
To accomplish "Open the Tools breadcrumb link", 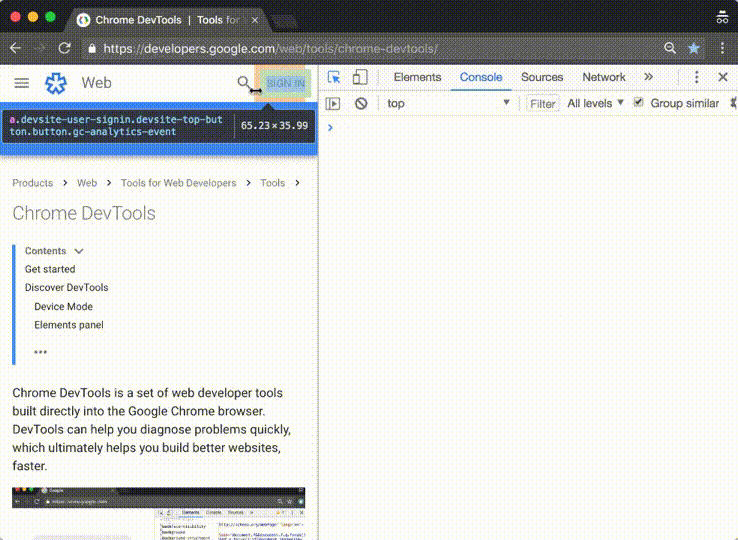I will [x=273, y=183].
